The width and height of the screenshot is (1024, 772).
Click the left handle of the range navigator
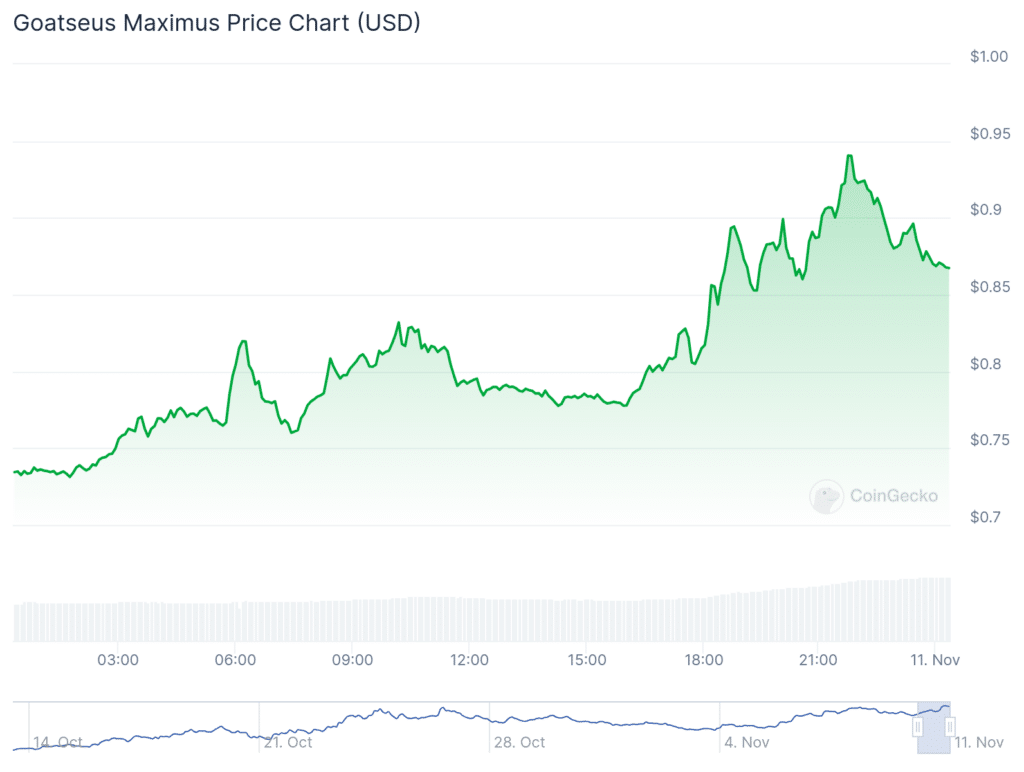click(917, 728)
